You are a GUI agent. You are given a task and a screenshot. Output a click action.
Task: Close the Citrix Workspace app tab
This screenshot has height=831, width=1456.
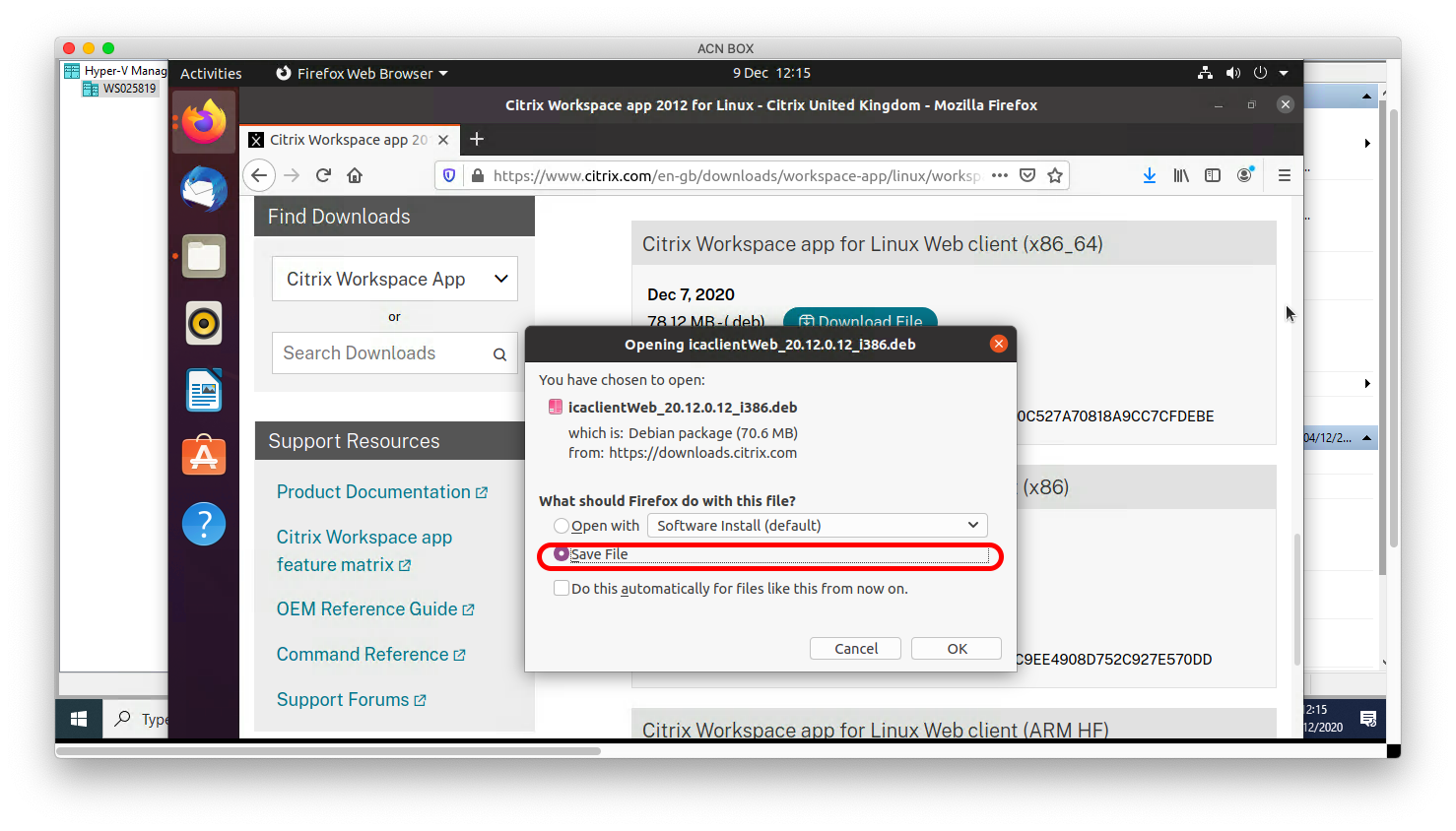443,140
